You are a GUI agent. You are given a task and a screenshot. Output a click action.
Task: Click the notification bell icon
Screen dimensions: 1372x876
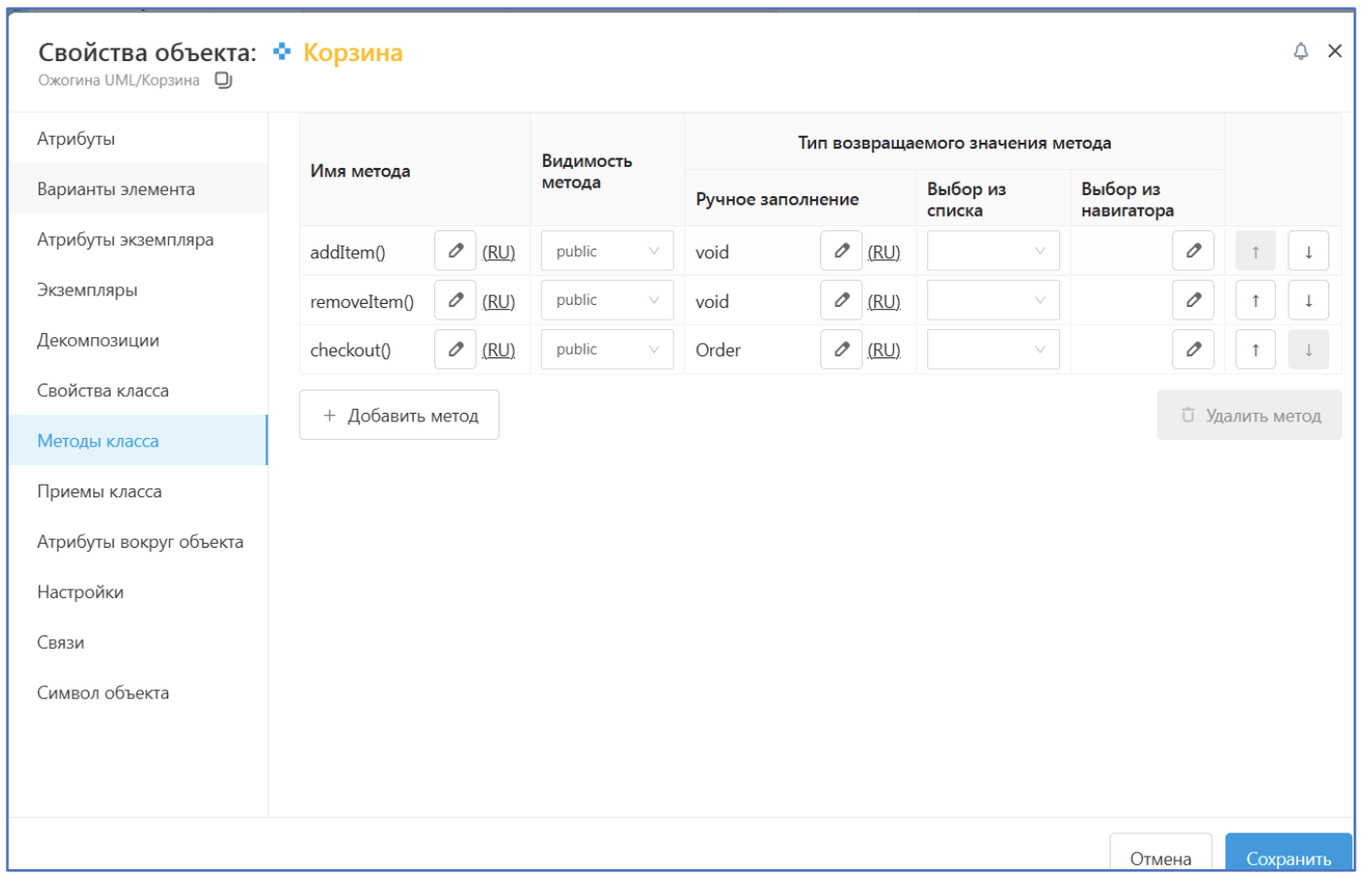click(1300, 51)
